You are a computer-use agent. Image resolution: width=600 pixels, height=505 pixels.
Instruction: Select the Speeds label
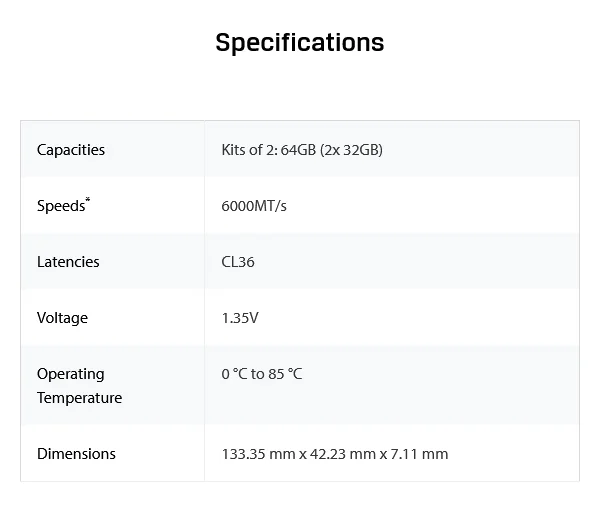[x=61, y=206]
